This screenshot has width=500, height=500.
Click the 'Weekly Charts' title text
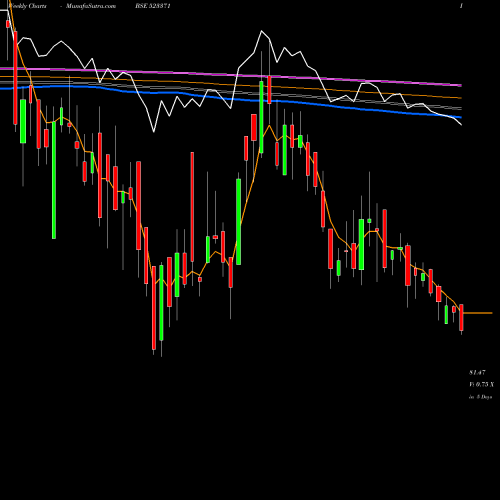(x=28, y=6)
